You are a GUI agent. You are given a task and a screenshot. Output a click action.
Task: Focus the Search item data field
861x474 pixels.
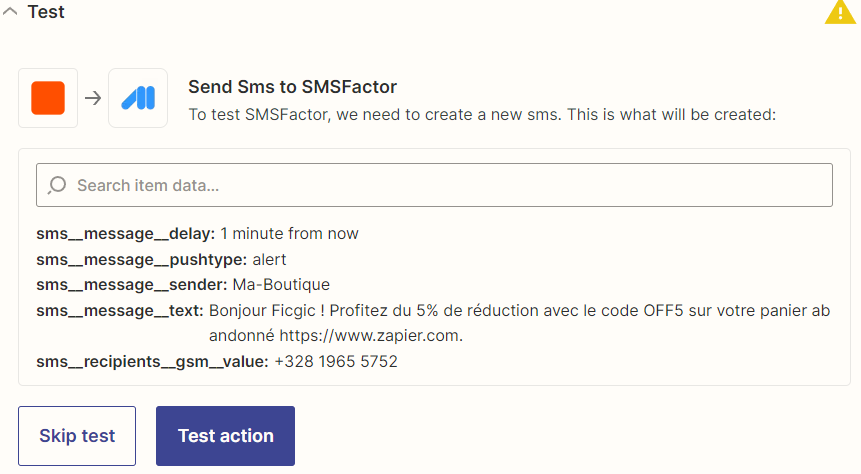[x=434, y=185]
